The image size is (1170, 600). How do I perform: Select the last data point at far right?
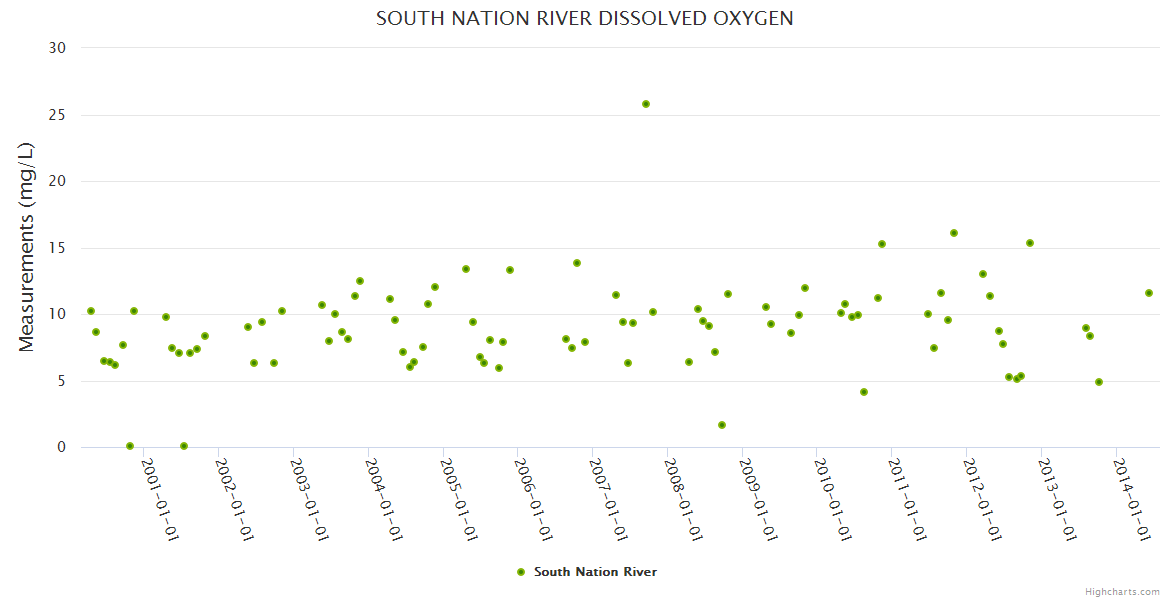(x=1149, y=293)
